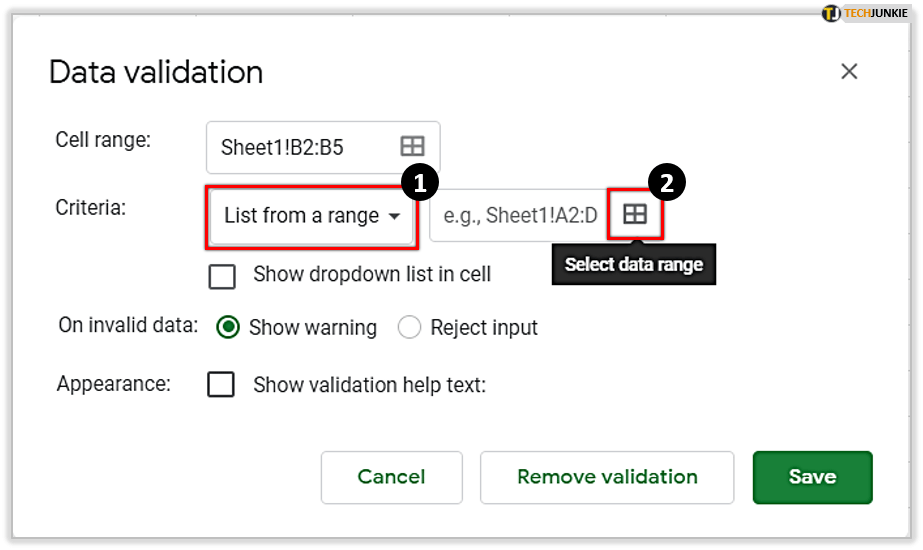Click the black number 2 marker
This screenshot has height=550, width=923.
tap(667, 182)
